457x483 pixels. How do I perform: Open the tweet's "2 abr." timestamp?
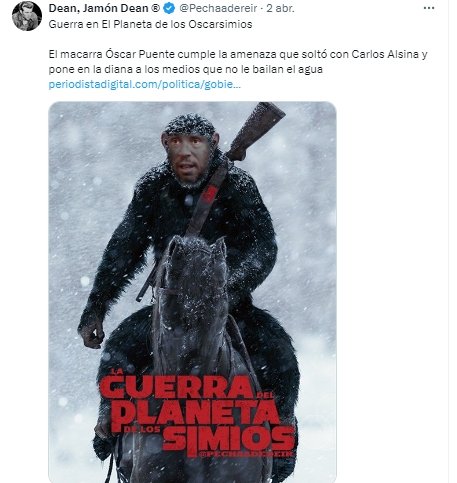click(280, 9)
